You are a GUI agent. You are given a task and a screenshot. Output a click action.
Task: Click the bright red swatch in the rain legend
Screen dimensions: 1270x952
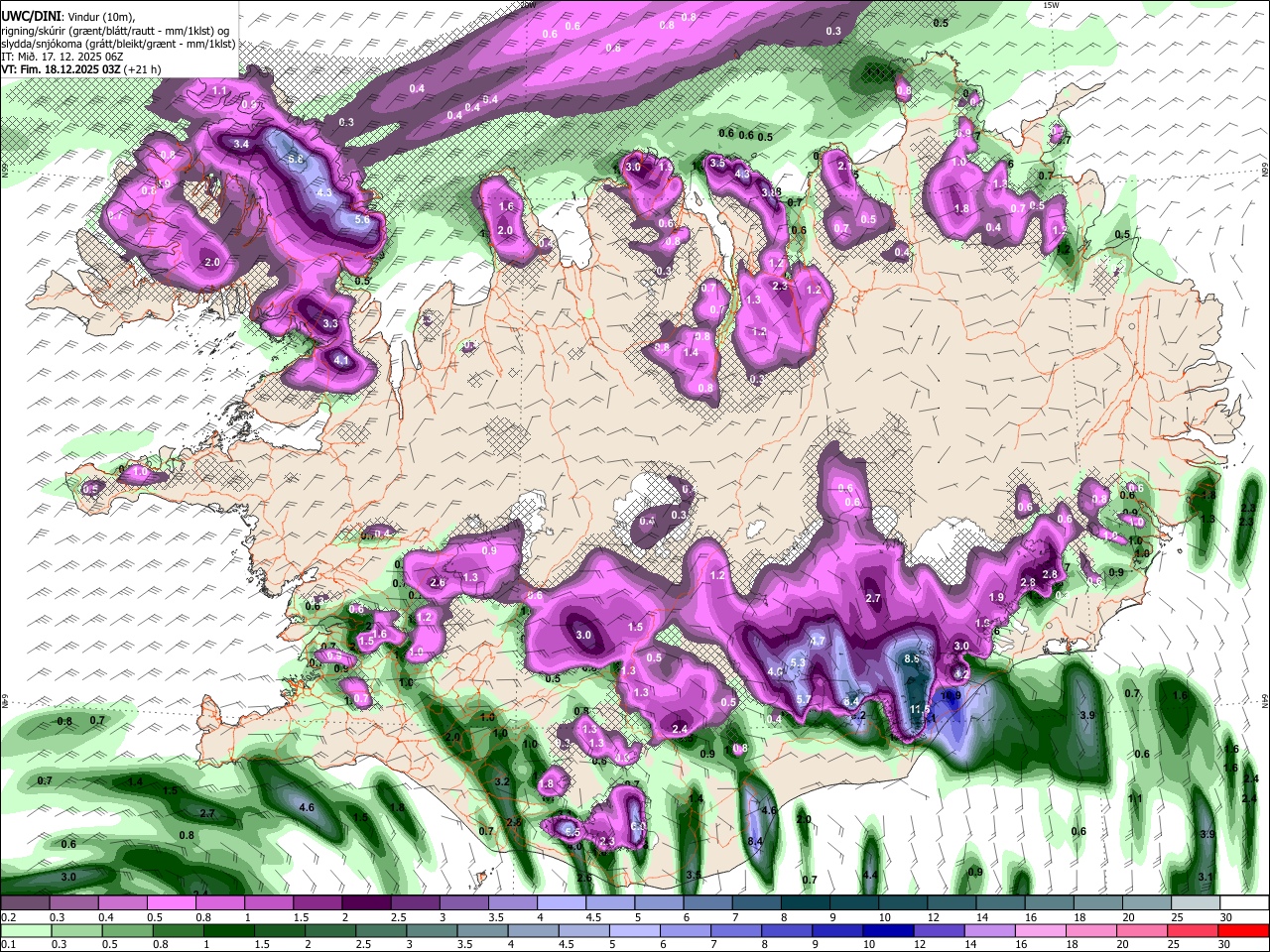tap(1244, 930)
